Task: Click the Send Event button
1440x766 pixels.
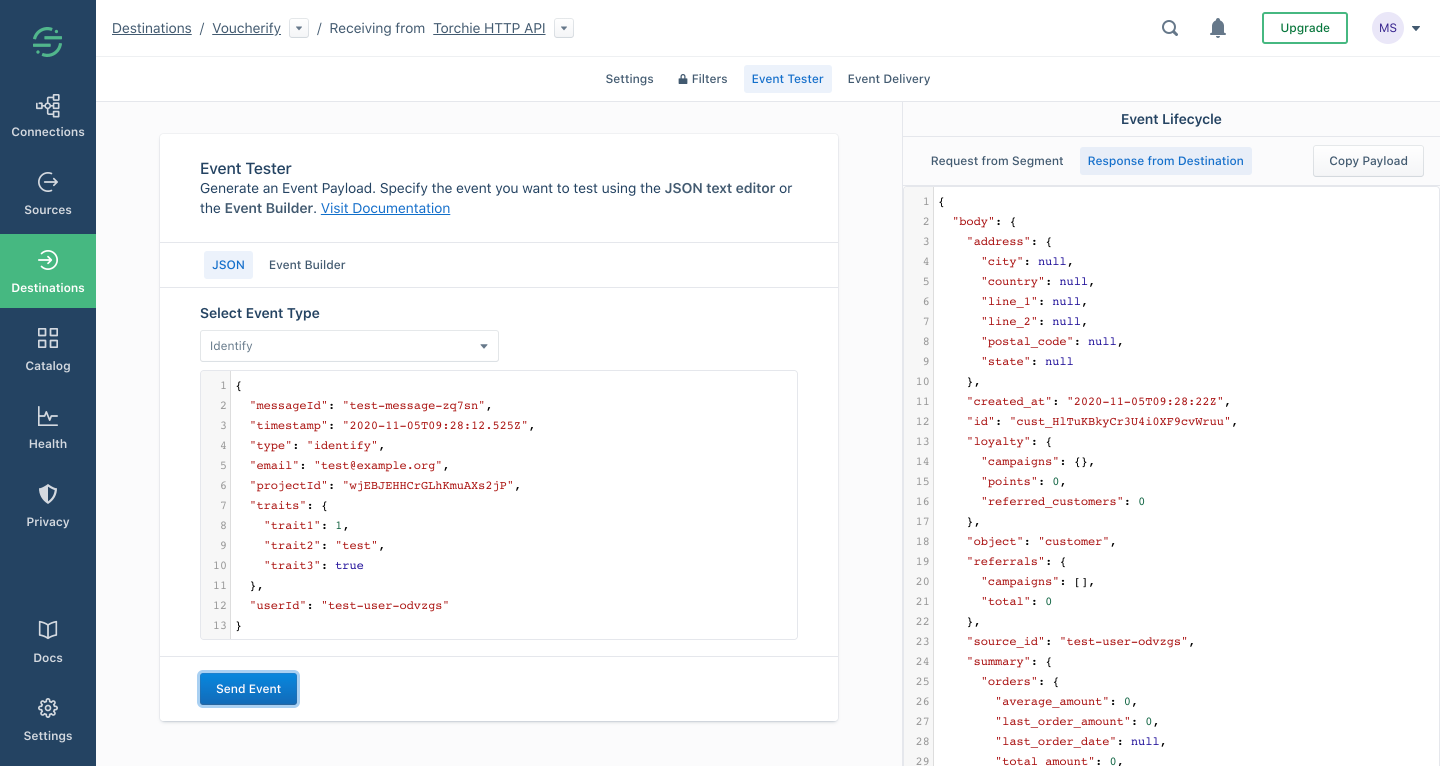Action: 248,688
